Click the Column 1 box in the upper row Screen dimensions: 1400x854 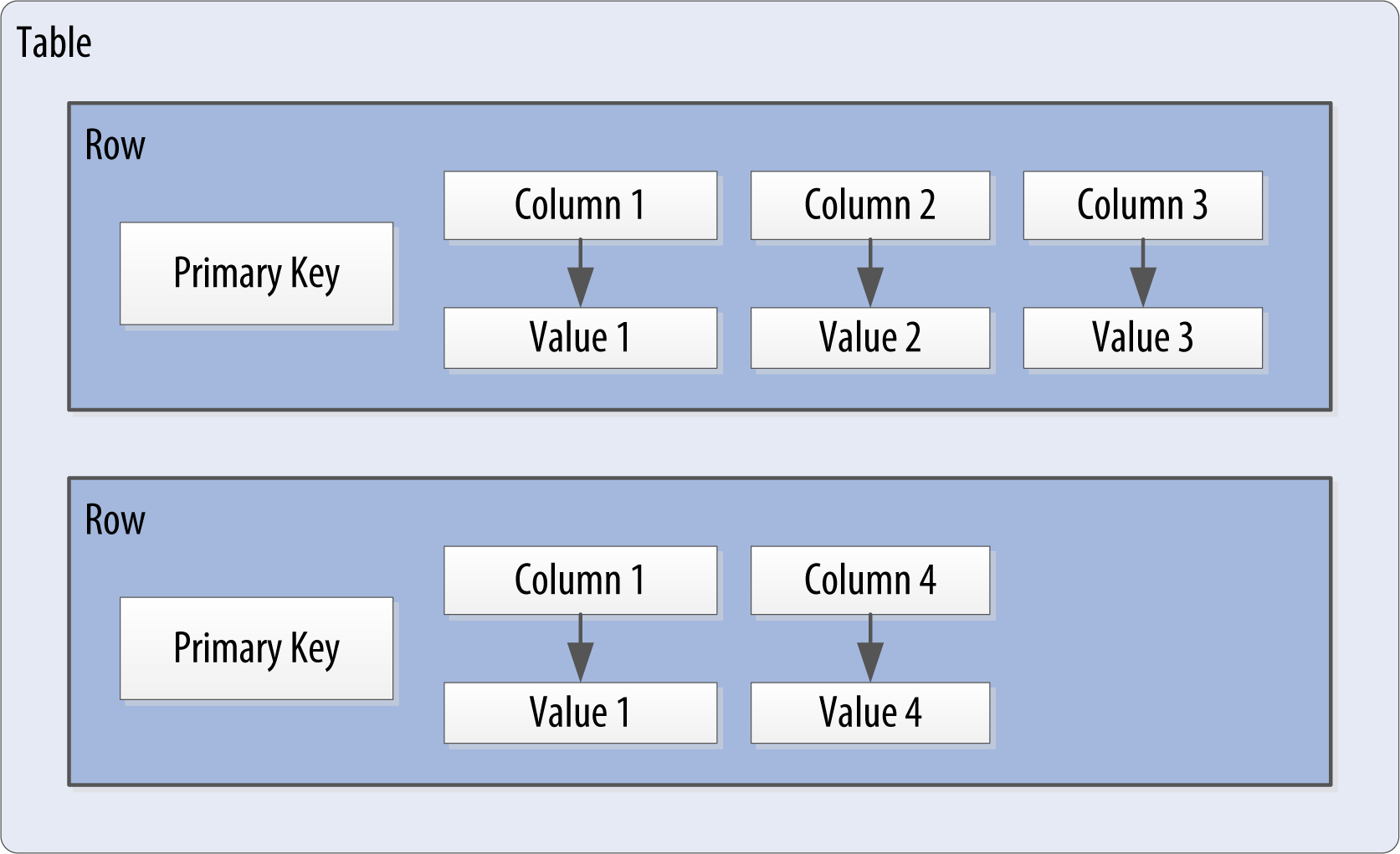(x=580, y=206)
